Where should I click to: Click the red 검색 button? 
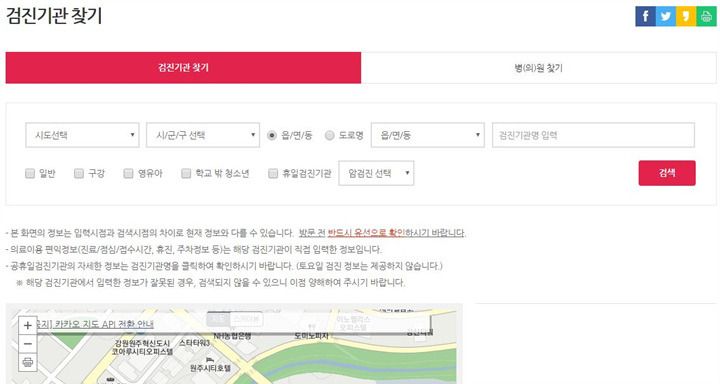pos(667,173)
